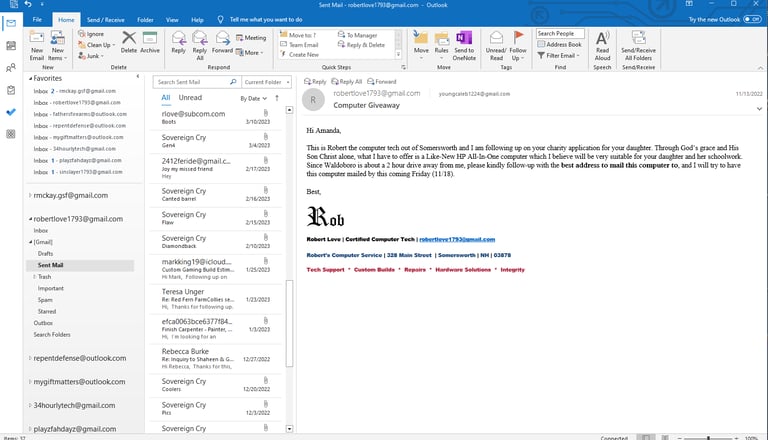Select the Drafts folder
Viewport: 768px width, 440px height.
click(x=45, y=254)
